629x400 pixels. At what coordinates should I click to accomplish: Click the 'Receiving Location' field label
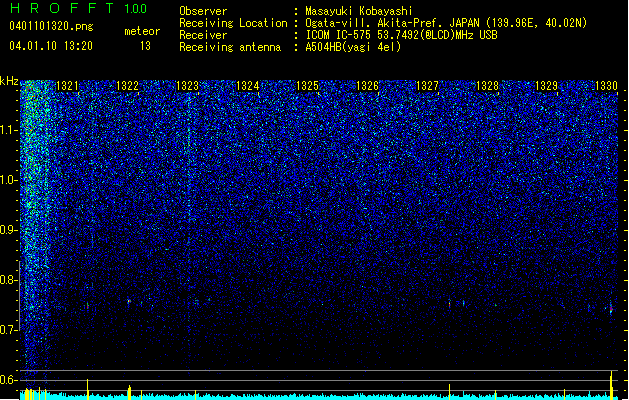click(x=233, y=23)
